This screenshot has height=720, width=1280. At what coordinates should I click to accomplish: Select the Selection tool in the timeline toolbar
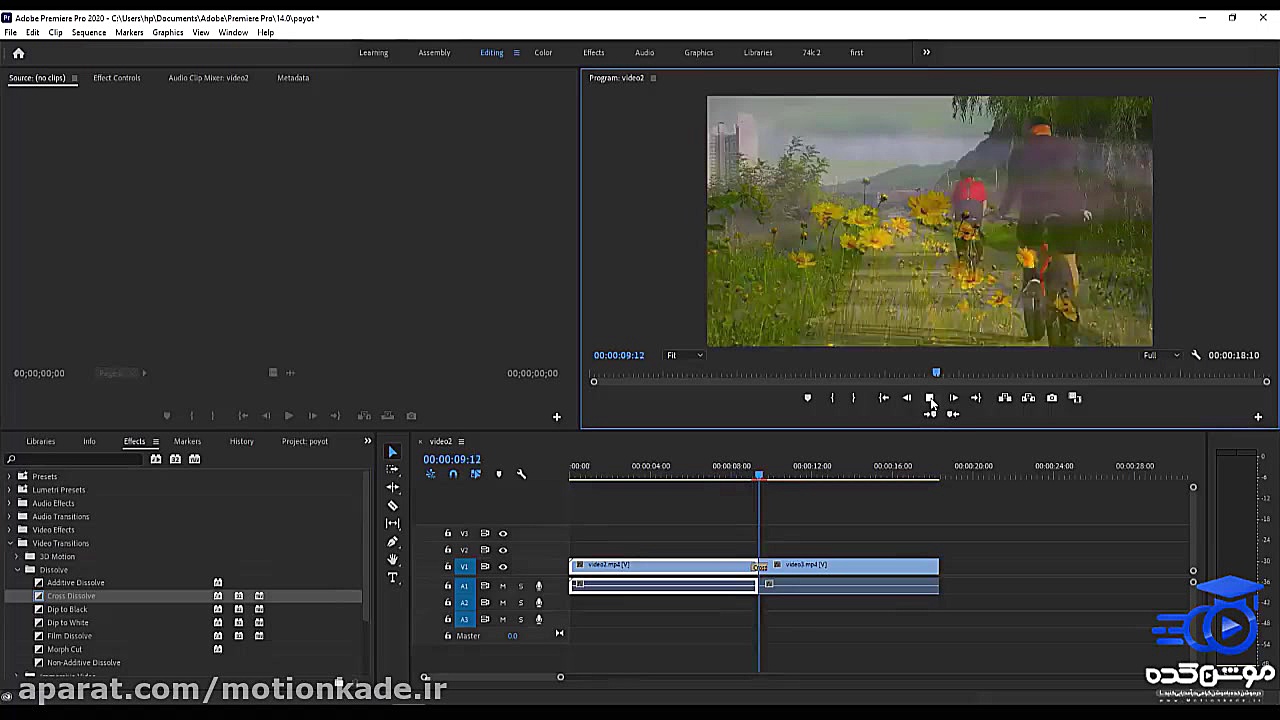click(x=392, y=452)
